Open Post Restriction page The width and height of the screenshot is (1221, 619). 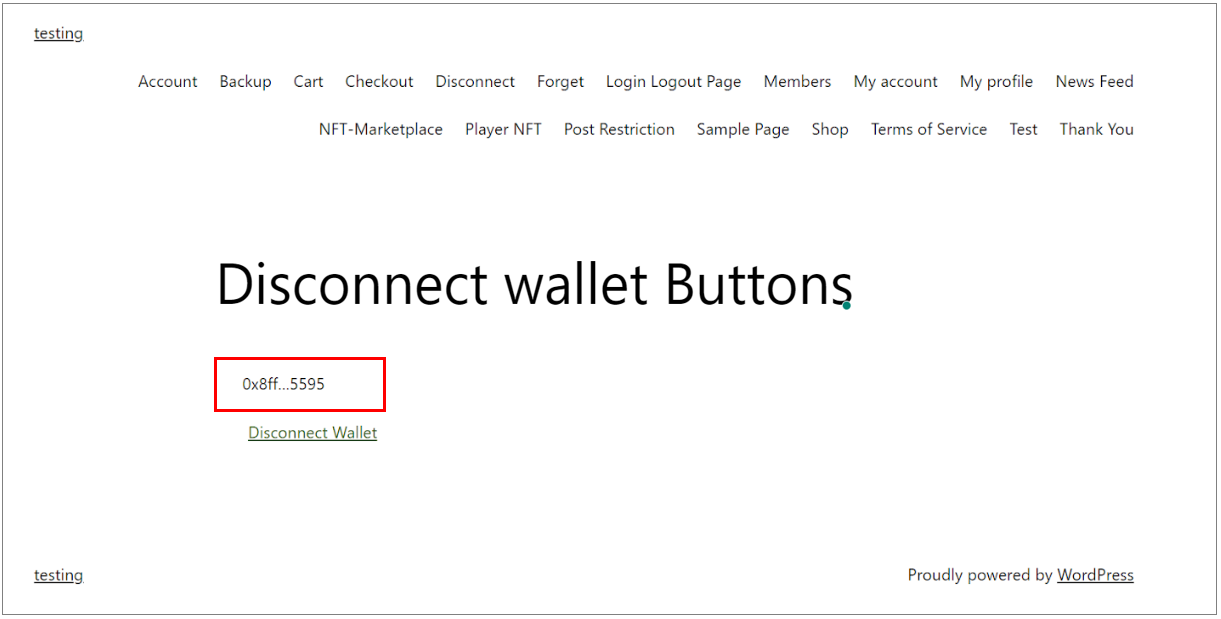(619, 129)
